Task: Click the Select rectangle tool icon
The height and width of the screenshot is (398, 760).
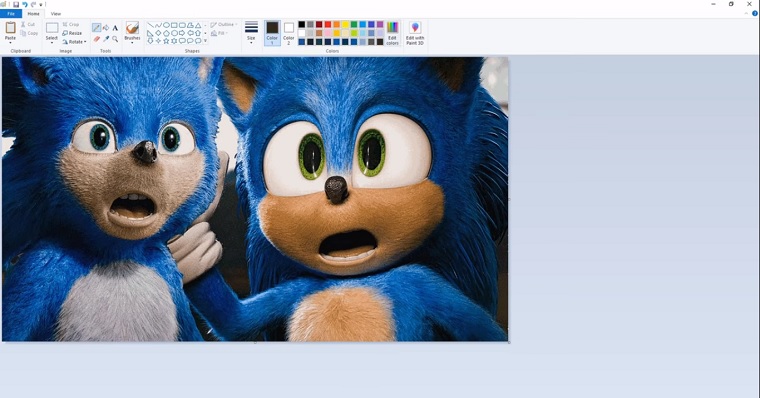Action: [x=52, y=28]
